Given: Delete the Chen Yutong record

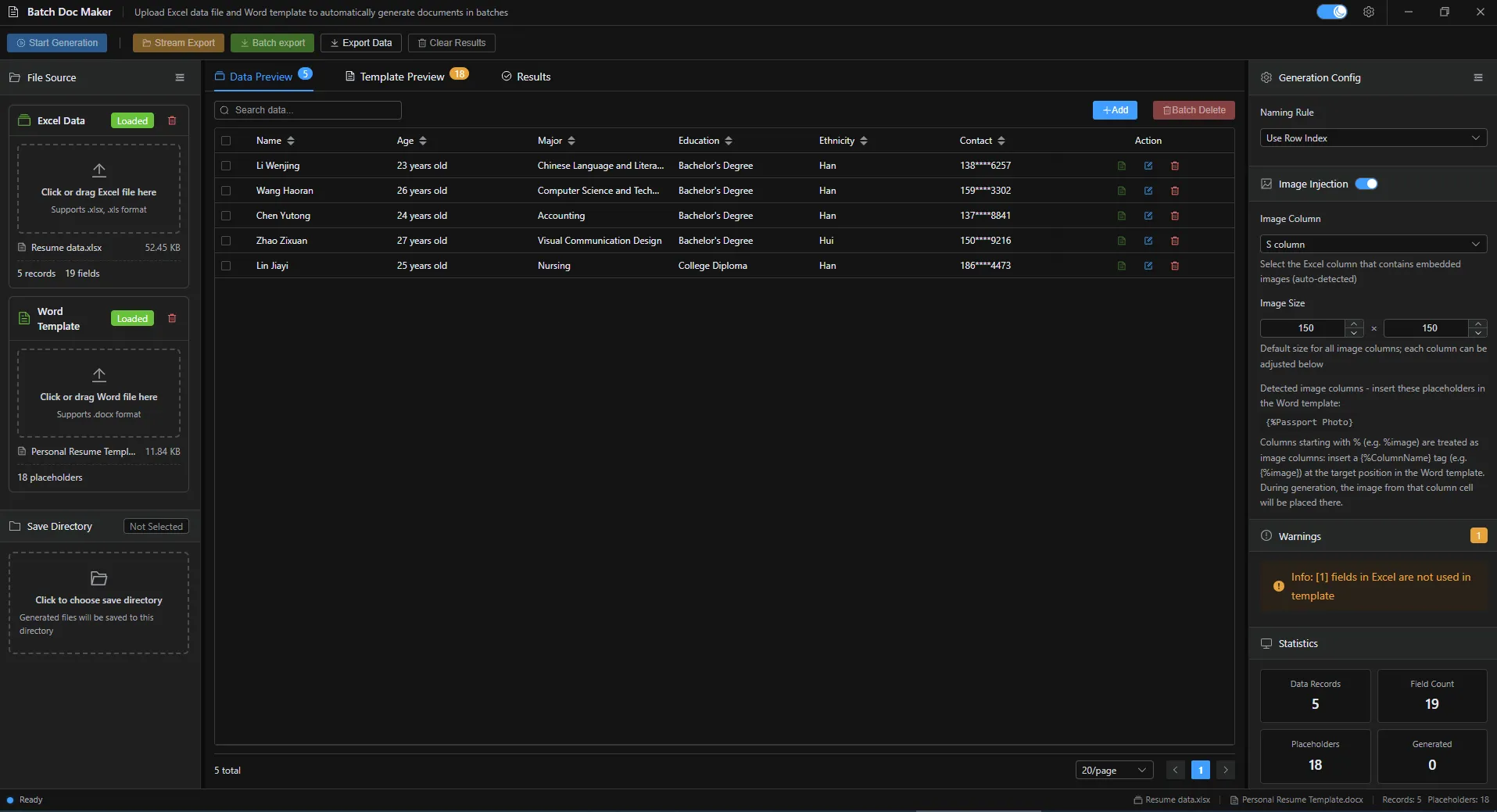Looking at the screenshot, I should [1175, 216].
